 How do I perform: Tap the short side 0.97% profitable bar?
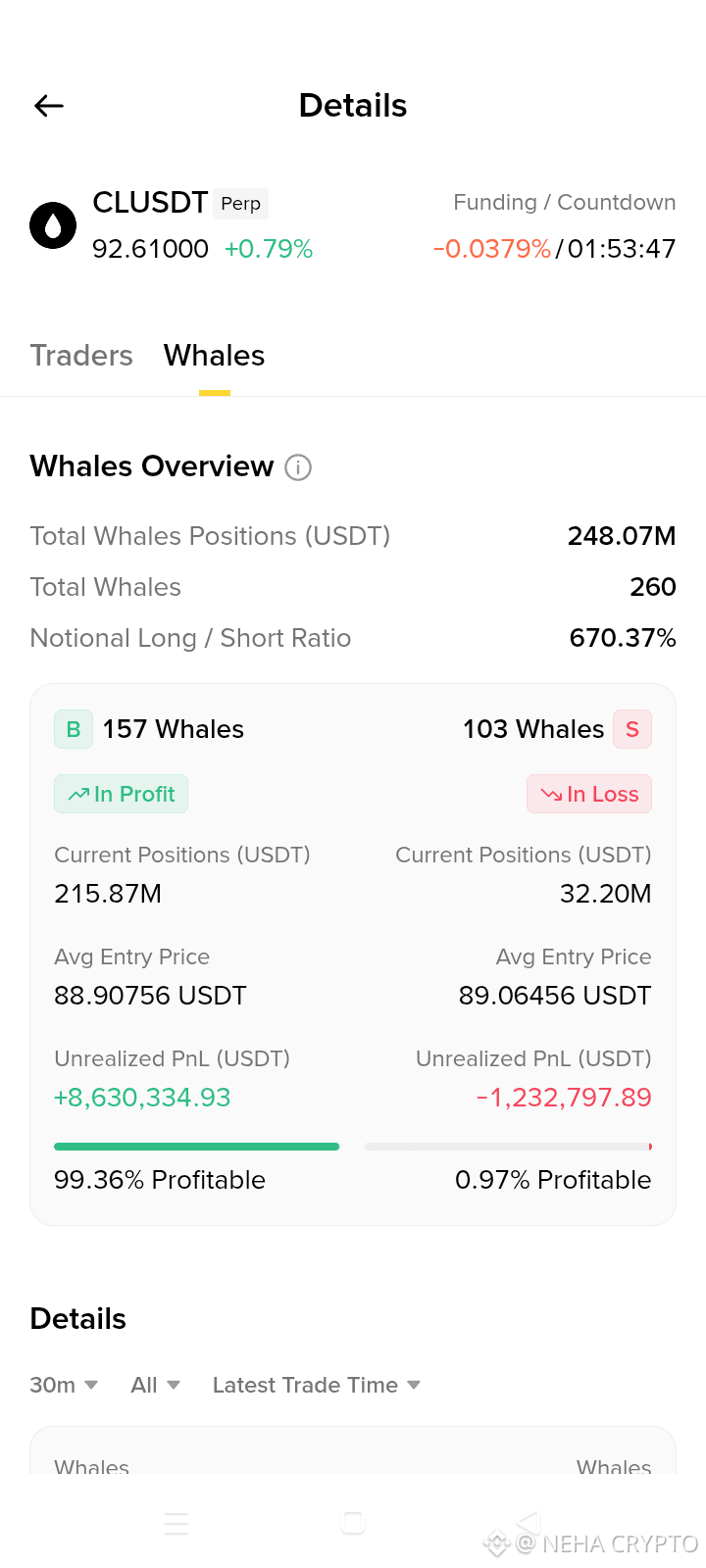(508, 1146)
